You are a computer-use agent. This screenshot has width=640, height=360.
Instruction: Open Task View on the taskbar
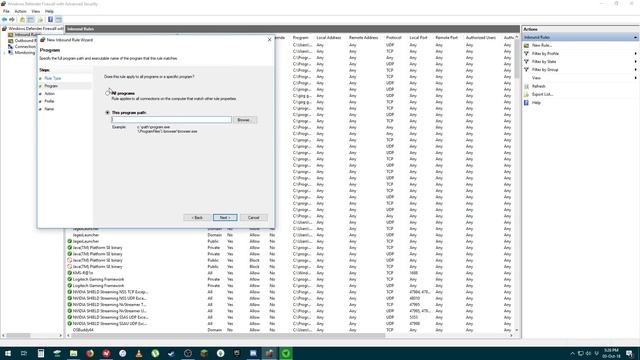(24, 353)
